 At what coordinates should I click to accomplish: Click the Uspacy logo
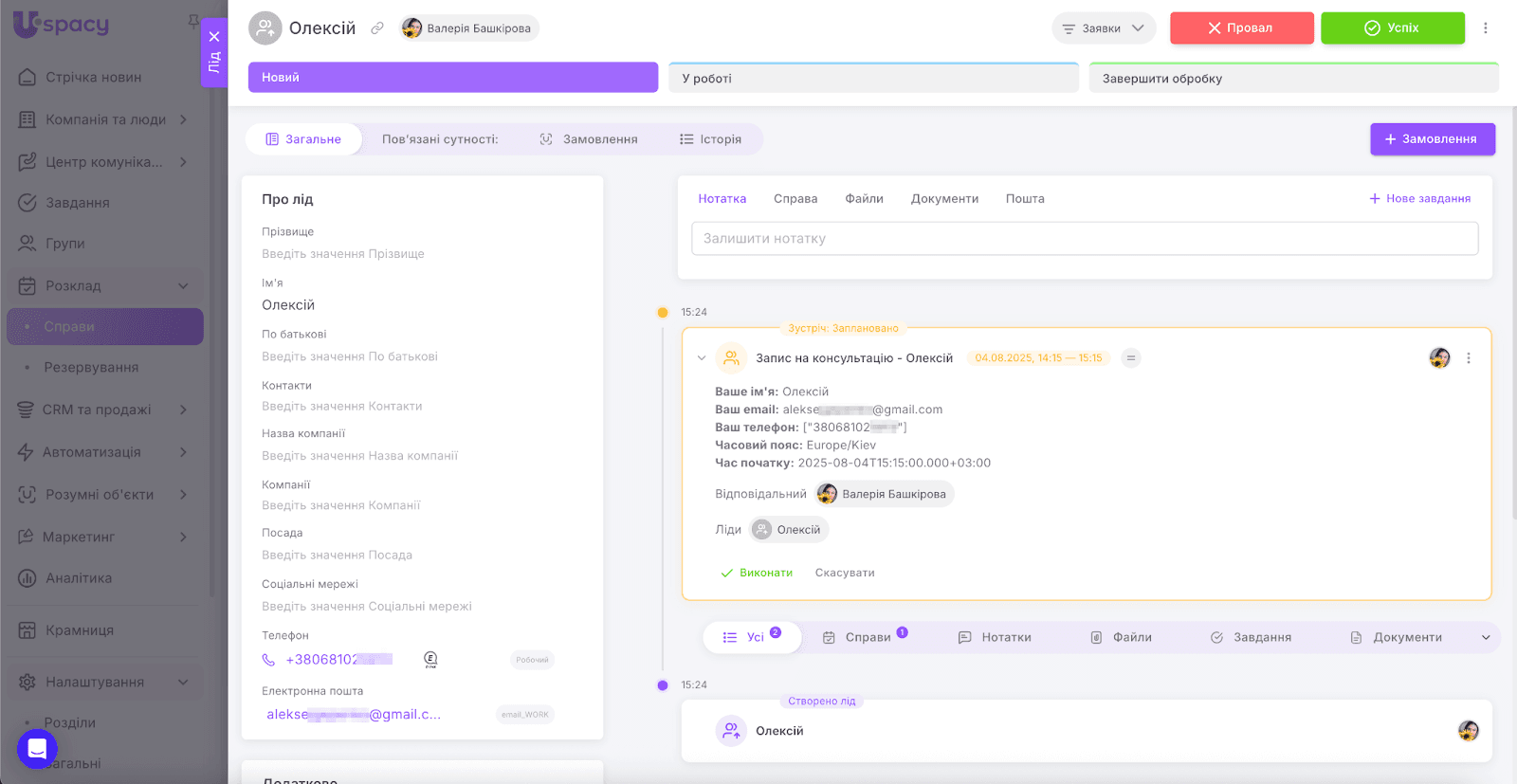click(62, 25)
